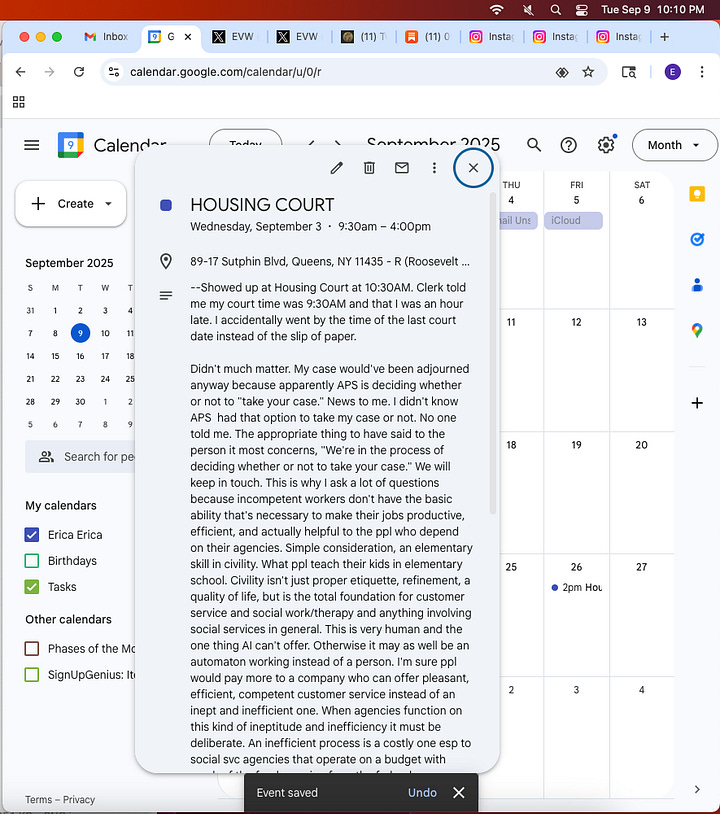
Task: Toggle Birthdays calendar checkbox
Action: pos(32,561)
